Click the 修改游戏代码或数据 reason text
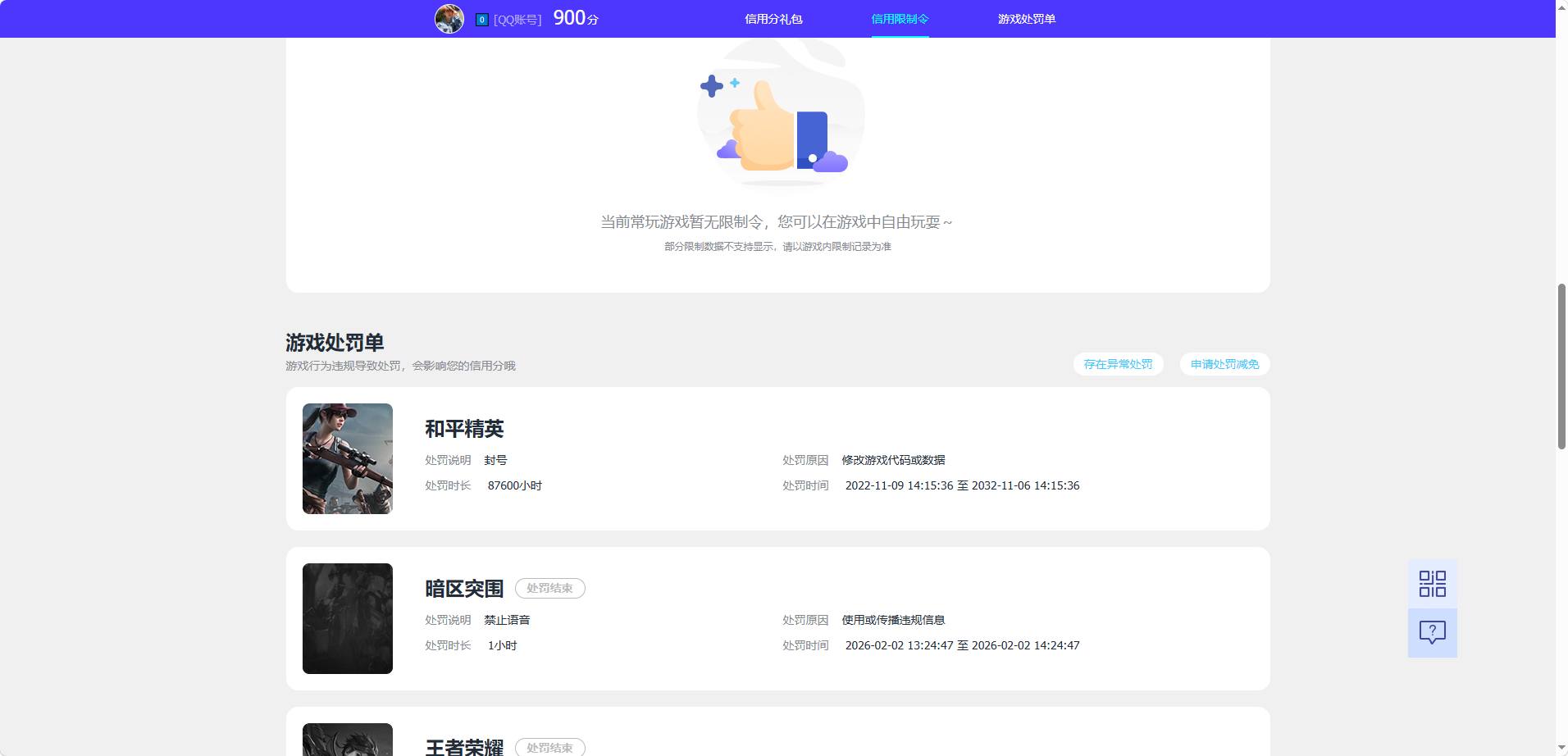Viewport: 1568px width, 756px height. (893, 460)
